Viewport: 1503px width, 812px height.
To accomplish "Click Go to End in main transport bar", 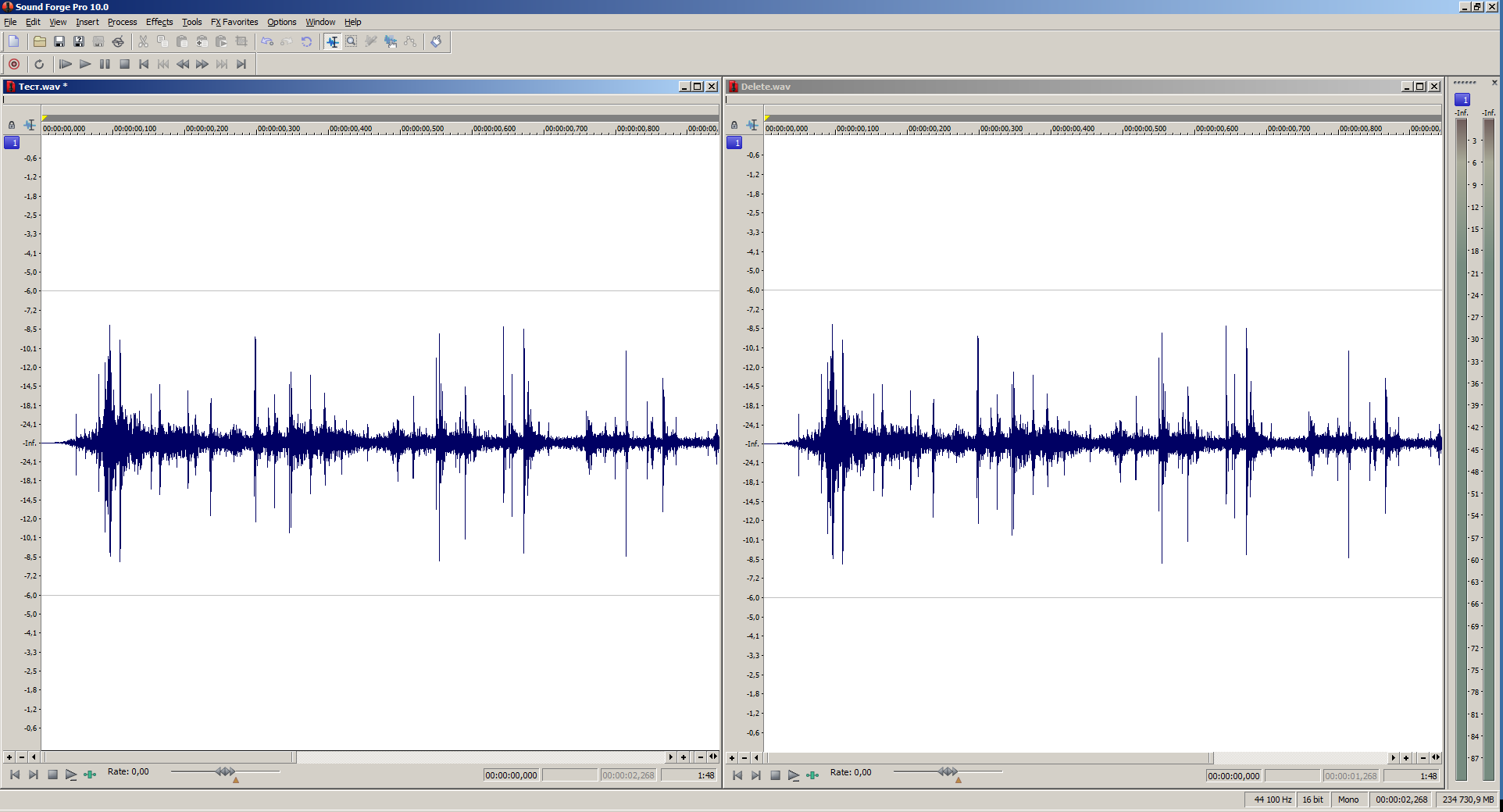I will [x=241, y=64].
